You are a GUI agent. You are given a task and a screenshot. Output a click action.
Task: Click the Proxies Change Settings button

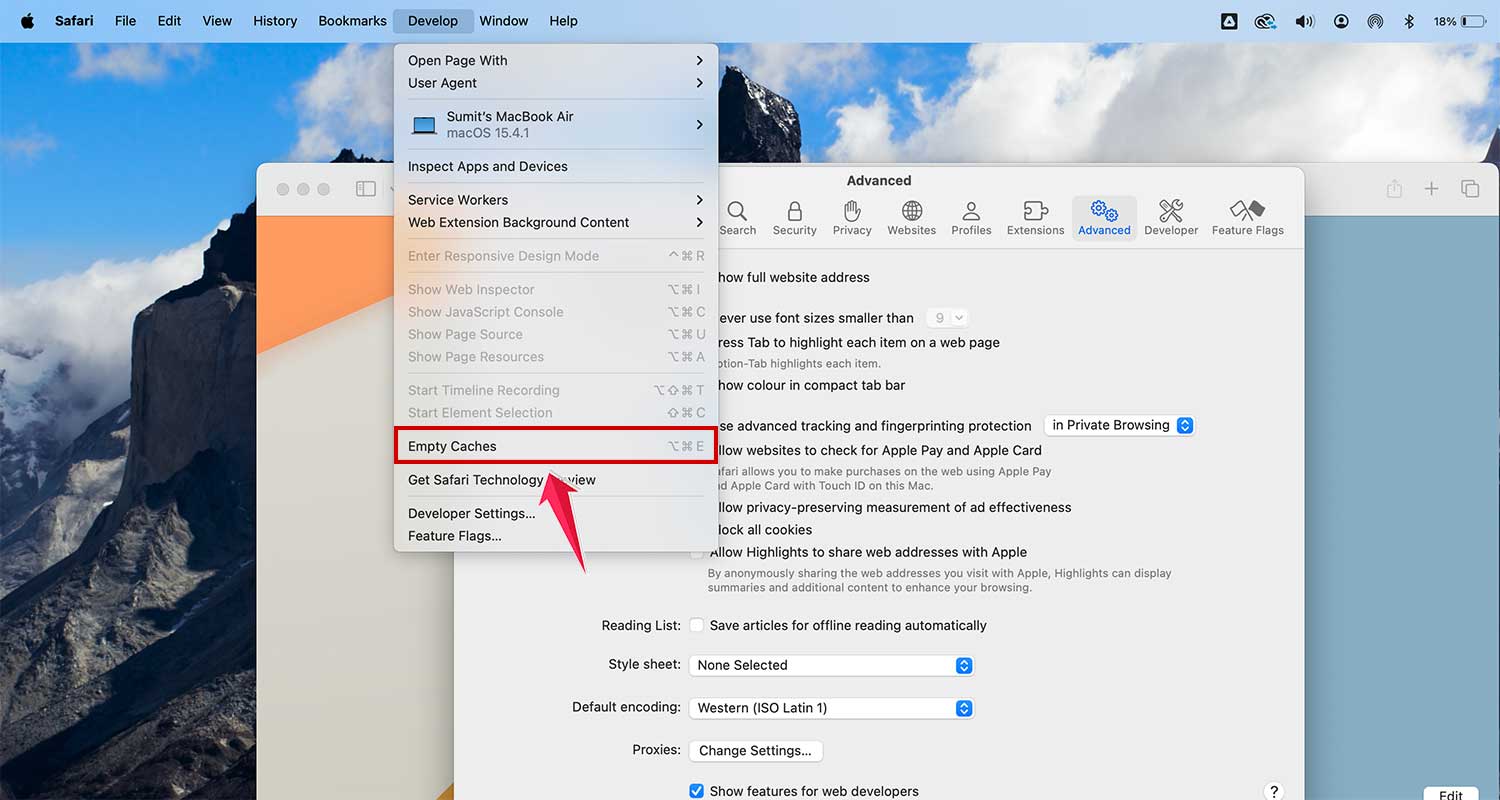[755, 751]
